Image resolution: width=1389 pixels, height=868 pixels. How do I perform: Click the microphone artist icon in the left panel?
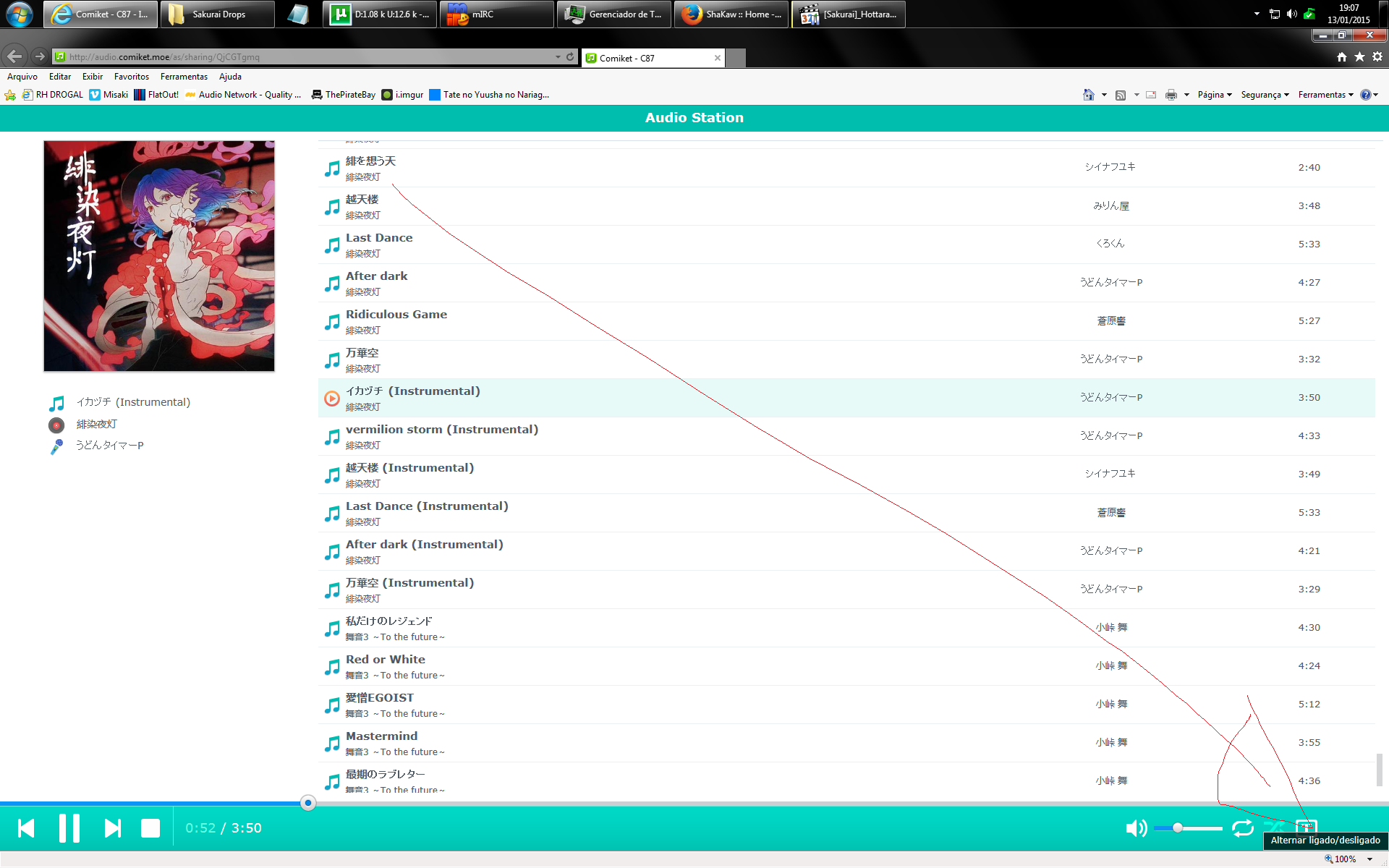pyautogui.click(x=56, y=446)
